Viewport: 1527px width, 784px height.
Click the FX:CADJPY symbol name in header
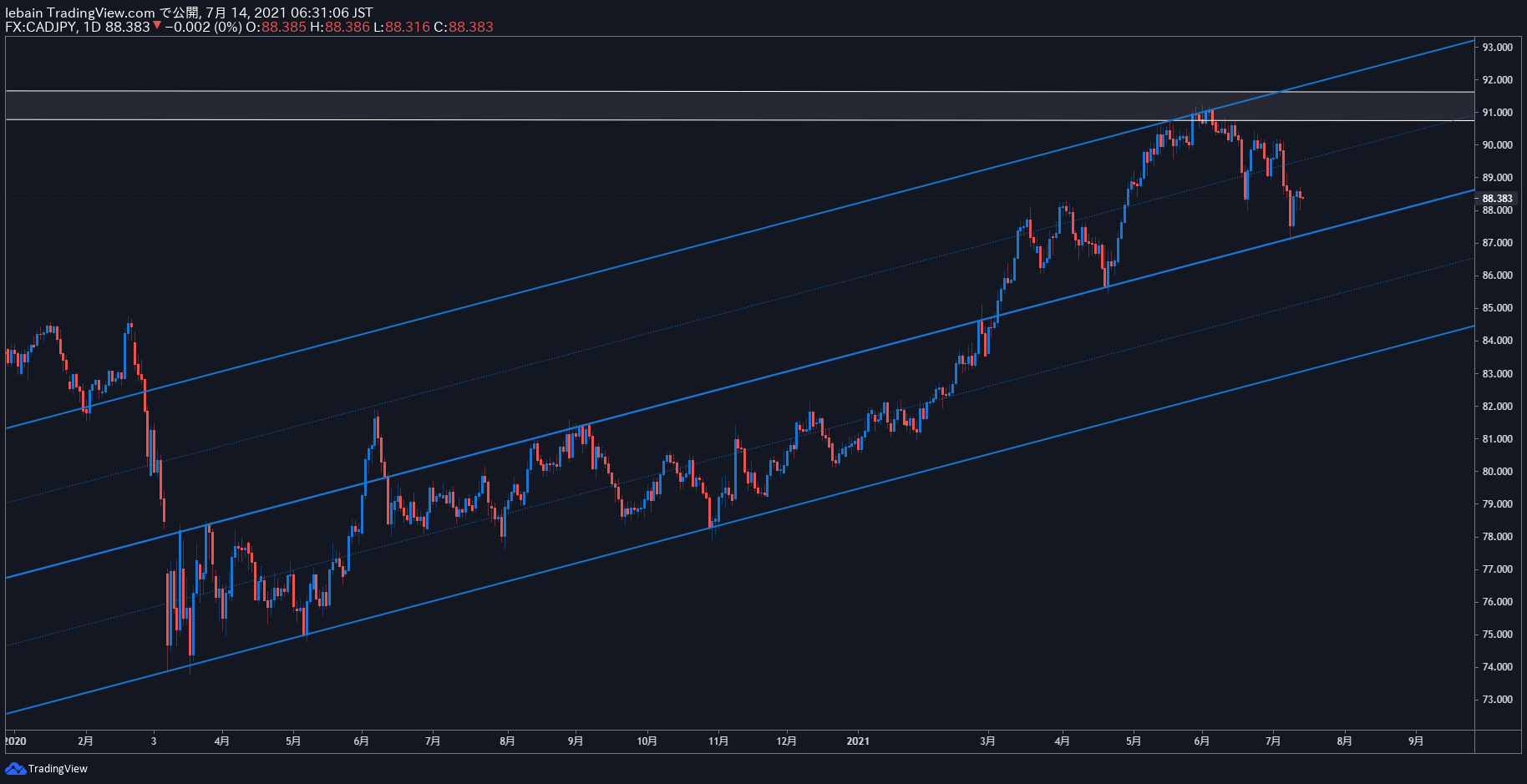pos(41,27)
